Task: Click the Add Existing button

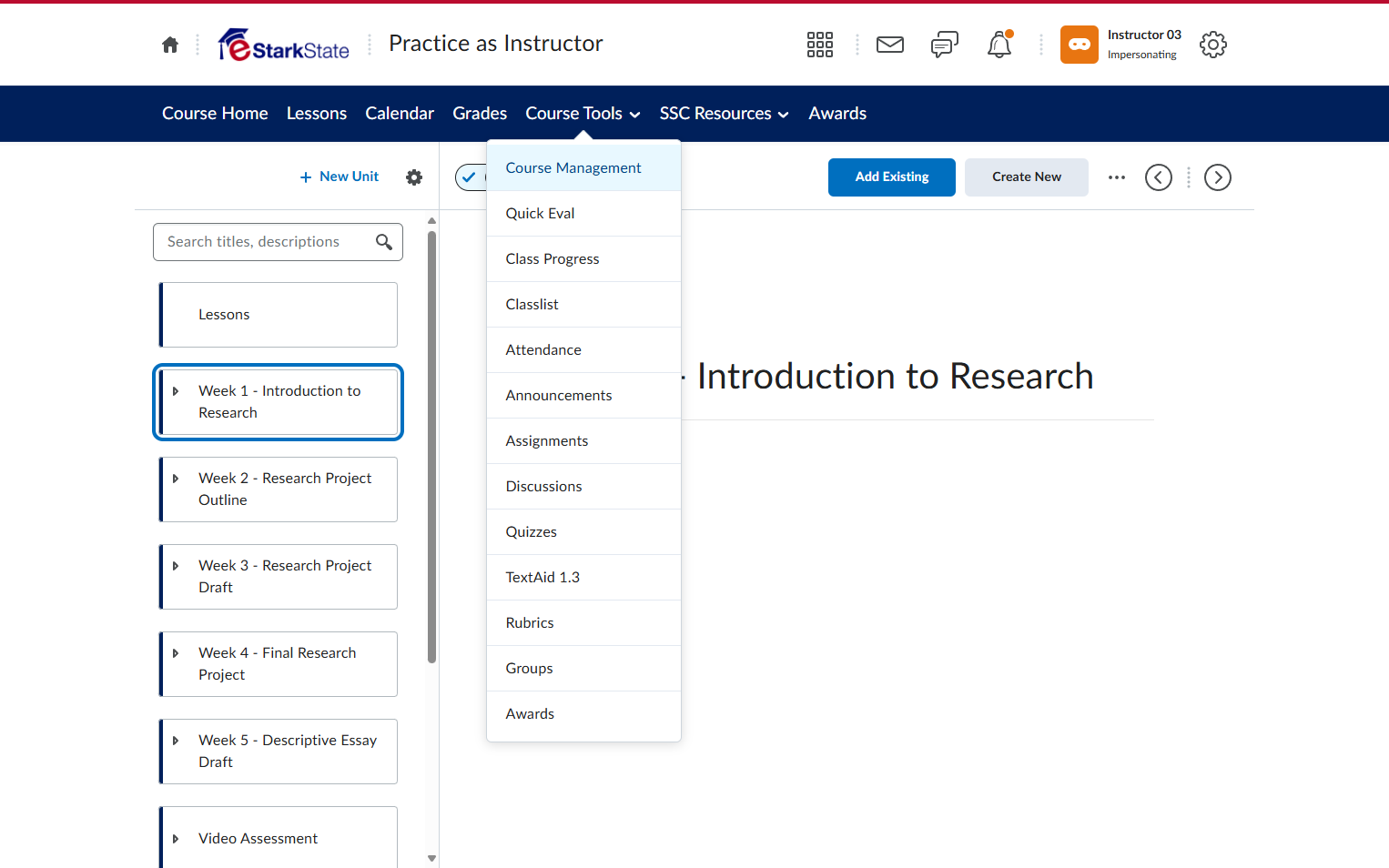Action: [x=892, y=177]
